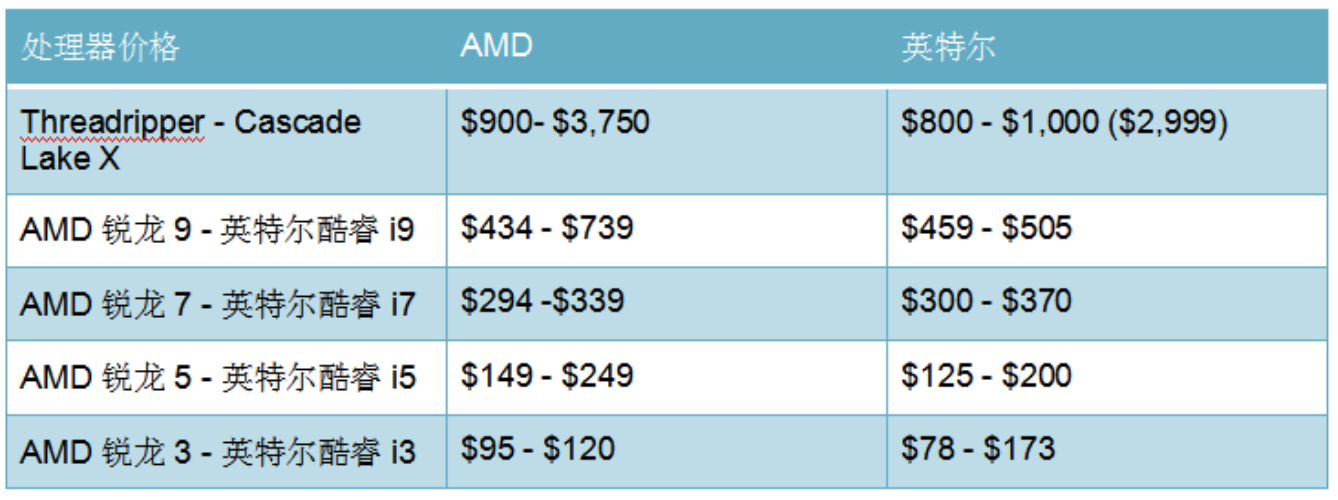Screen dimensions: 1338x500
Task: Select the 英特尔 column header
Action: 1109,47
